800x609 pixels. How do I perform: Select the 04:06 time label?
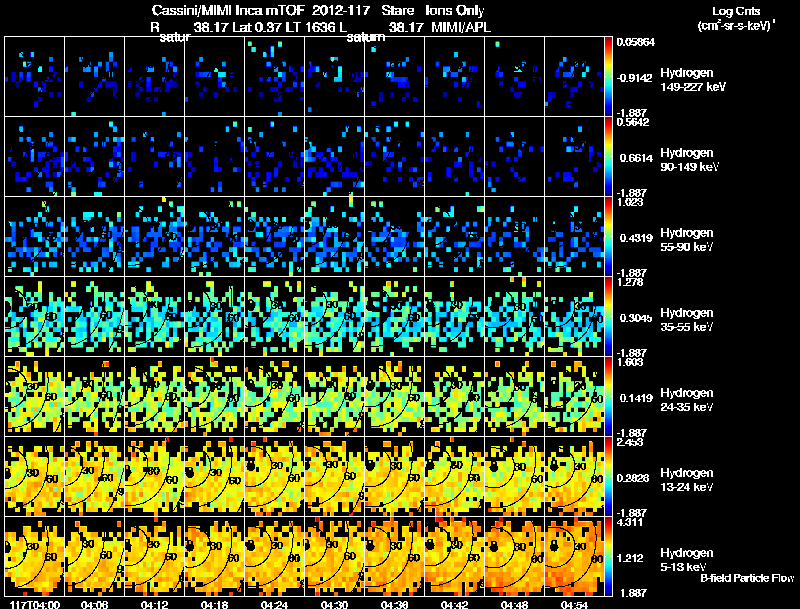pyautogui.click(x=94, y=604)
